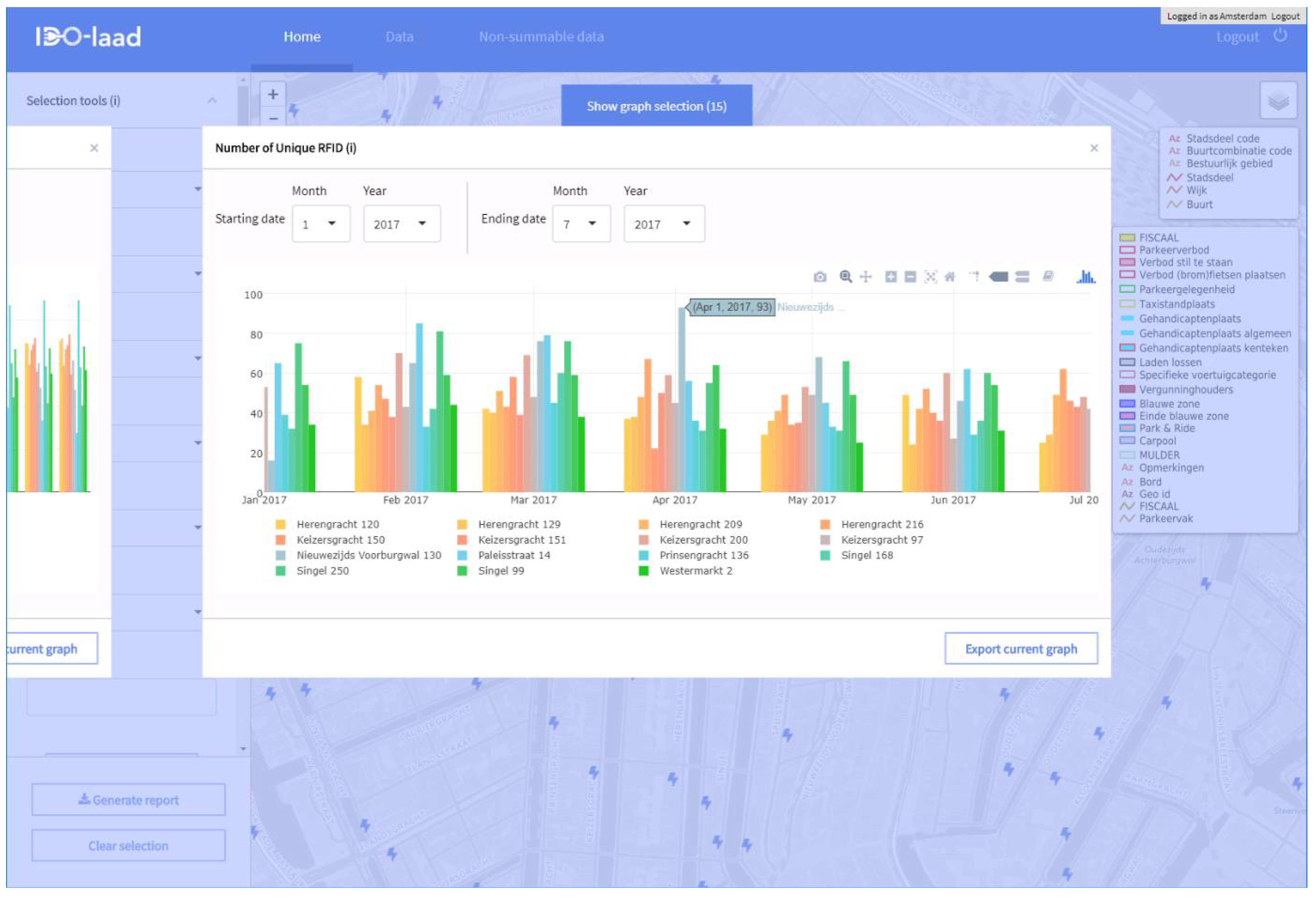
Task: Collapse the Selection tools panel
Action: click(x=212, y=101)
